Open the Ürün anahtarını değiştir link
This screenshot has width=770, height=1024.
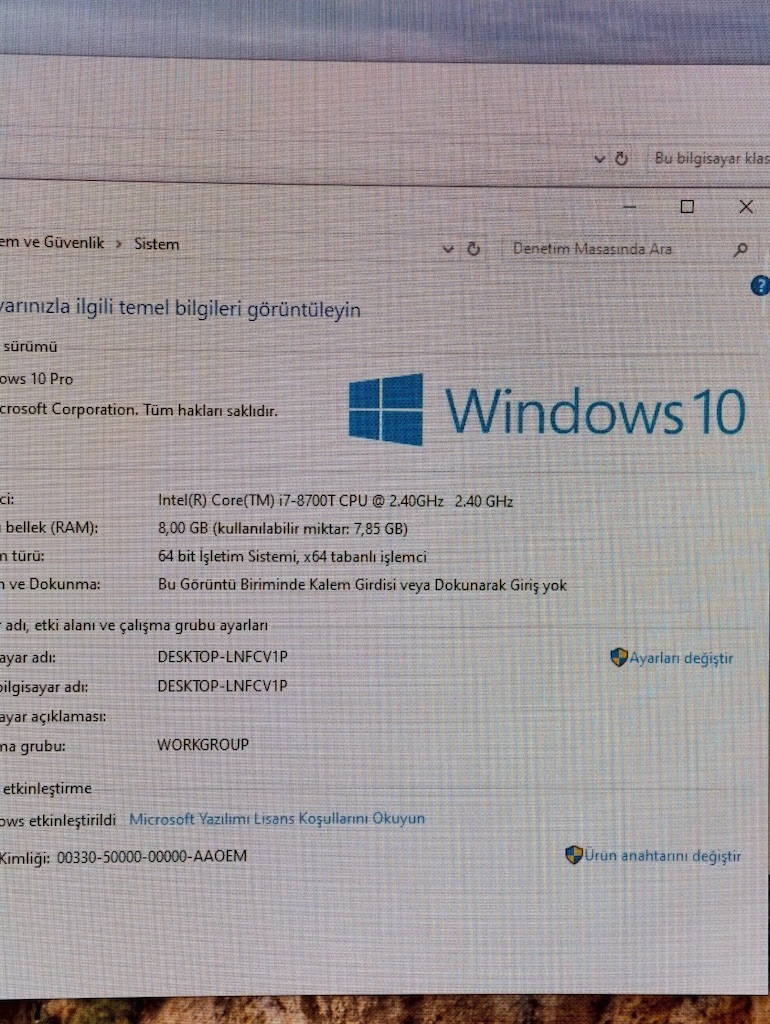pos(662,856)
